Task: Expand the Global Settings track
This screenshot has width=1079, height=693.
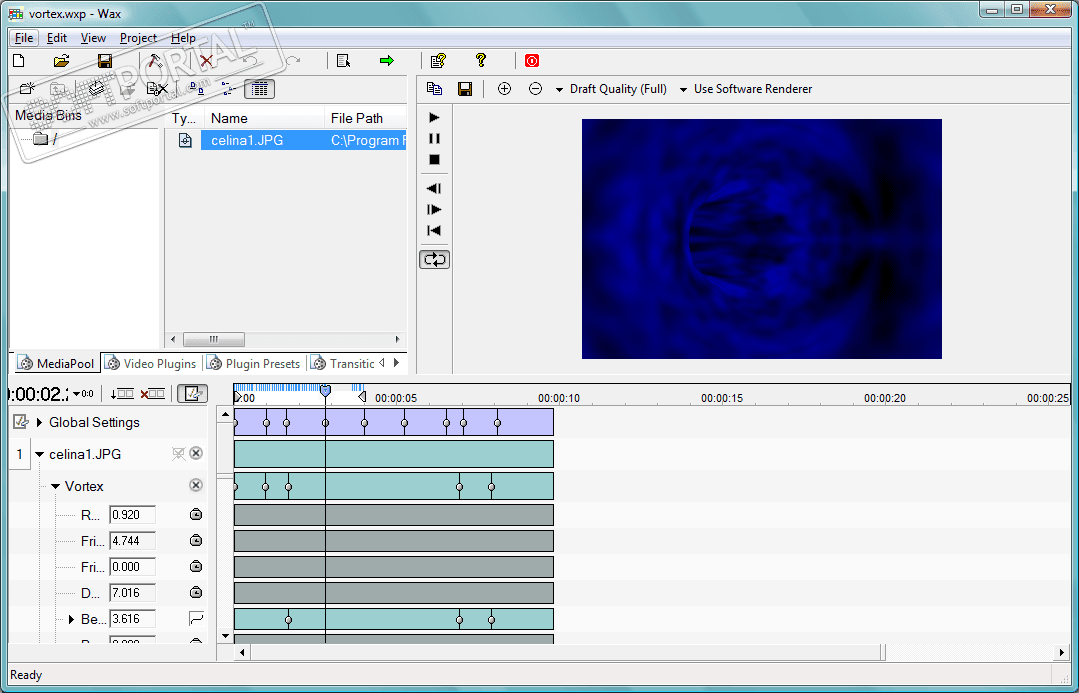Action: coord(39,422)
